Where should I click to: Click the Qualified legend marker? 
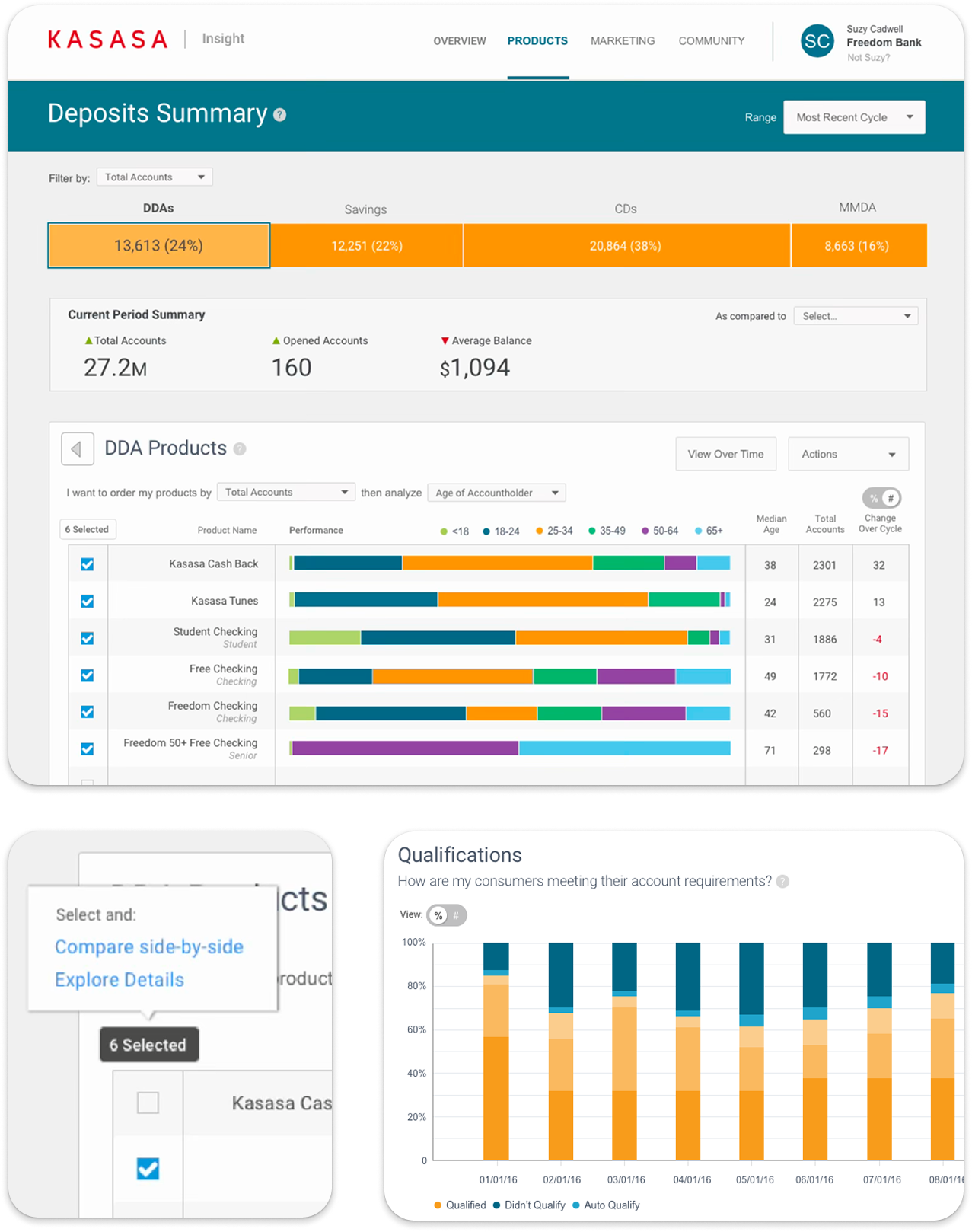coord(438,1205)
